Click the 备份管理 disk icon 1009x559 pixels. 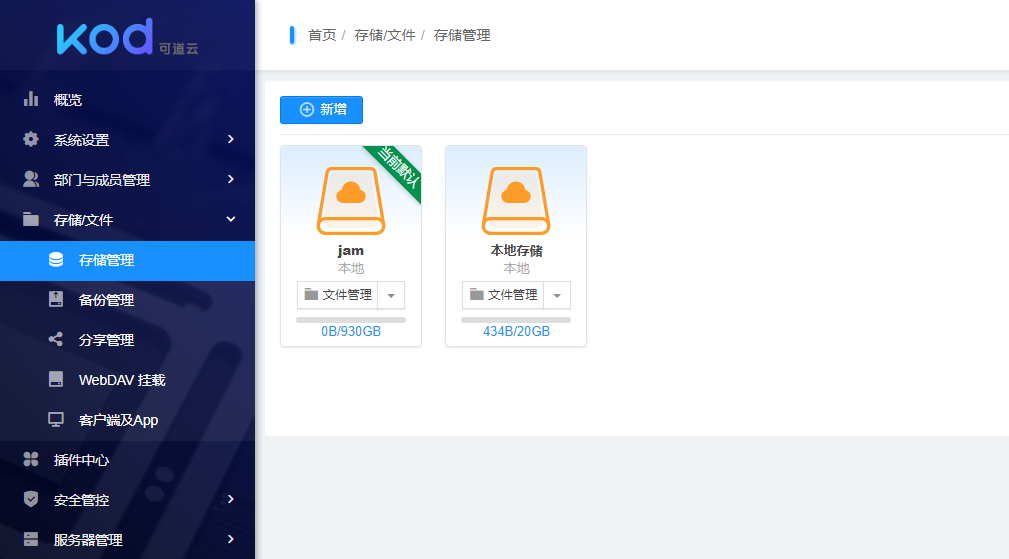tap(56, 300)
